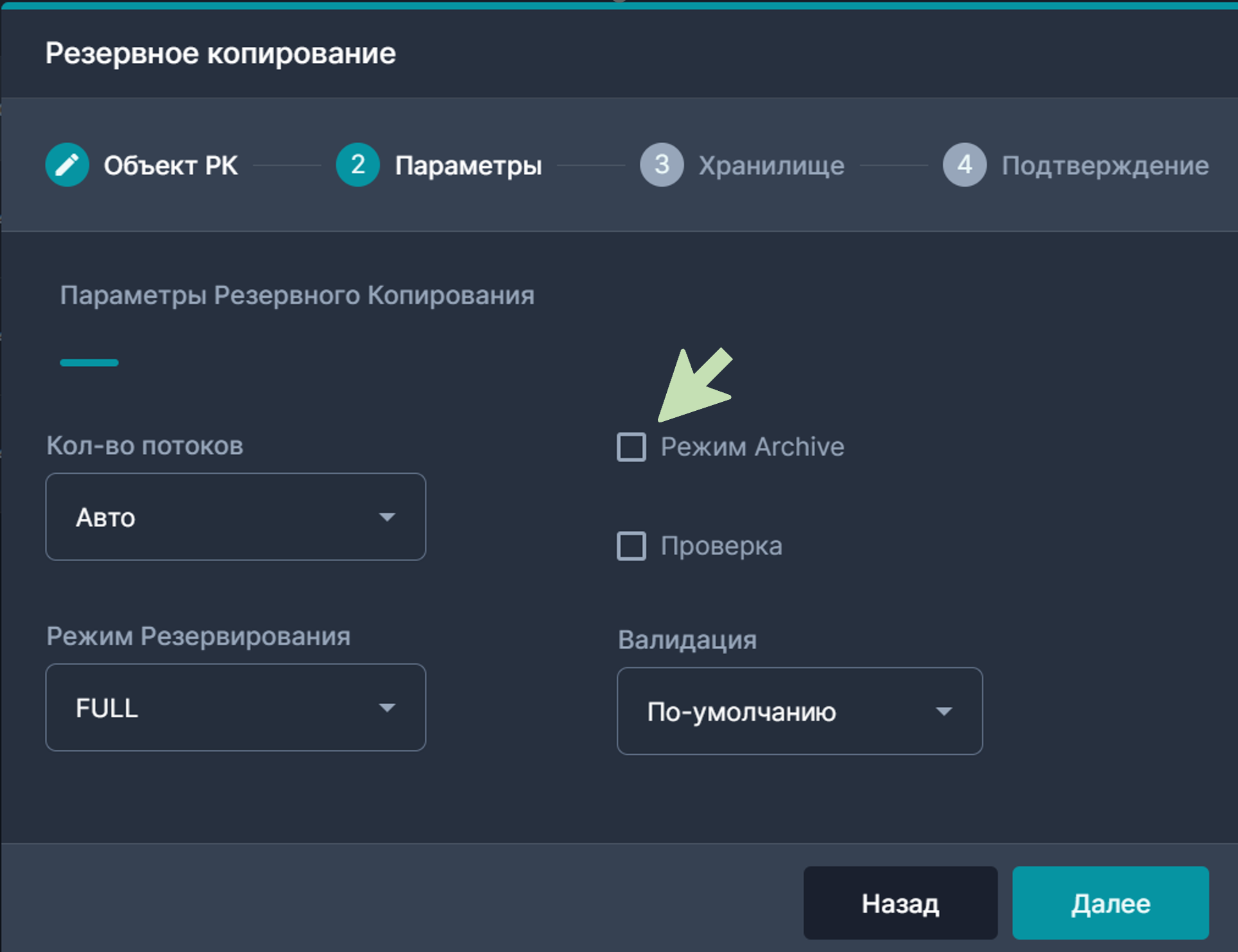Image resolution: width=1238 pixels, height=952 pixels.
Task: Click the dropdown arrow in Режим Резервирования
Action: [x=388, y=707]
